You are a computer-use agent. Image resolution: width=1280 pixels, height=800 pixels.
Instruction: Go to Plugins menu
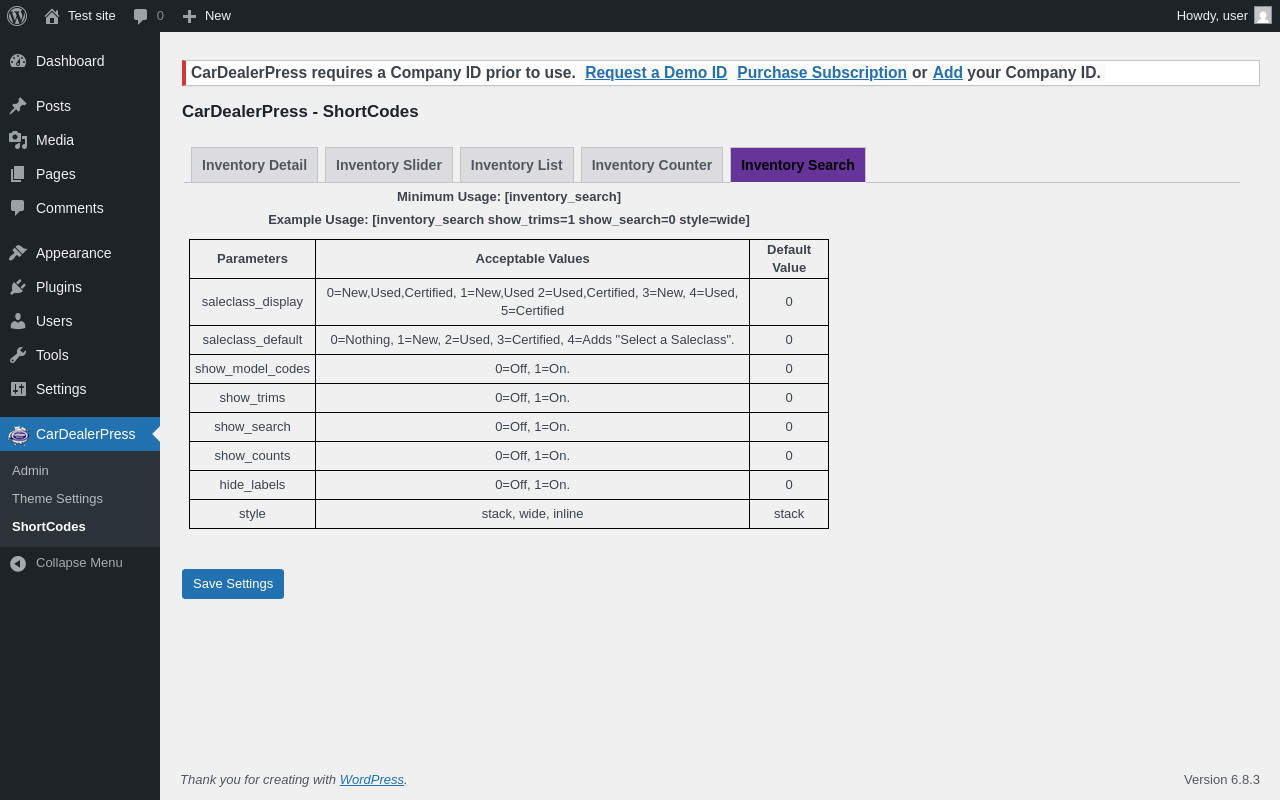80,287
